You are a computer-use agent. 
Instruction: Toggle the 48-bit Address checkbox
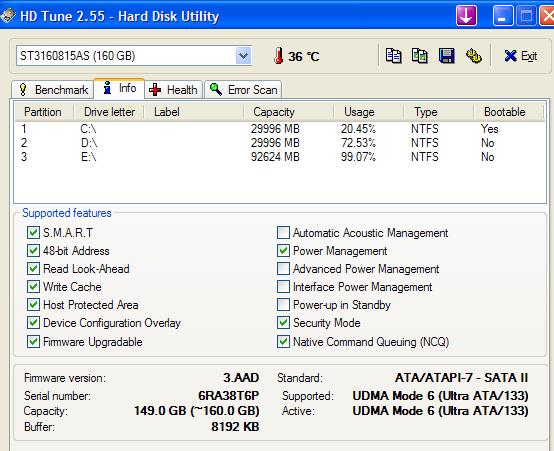tap(33, 251)
